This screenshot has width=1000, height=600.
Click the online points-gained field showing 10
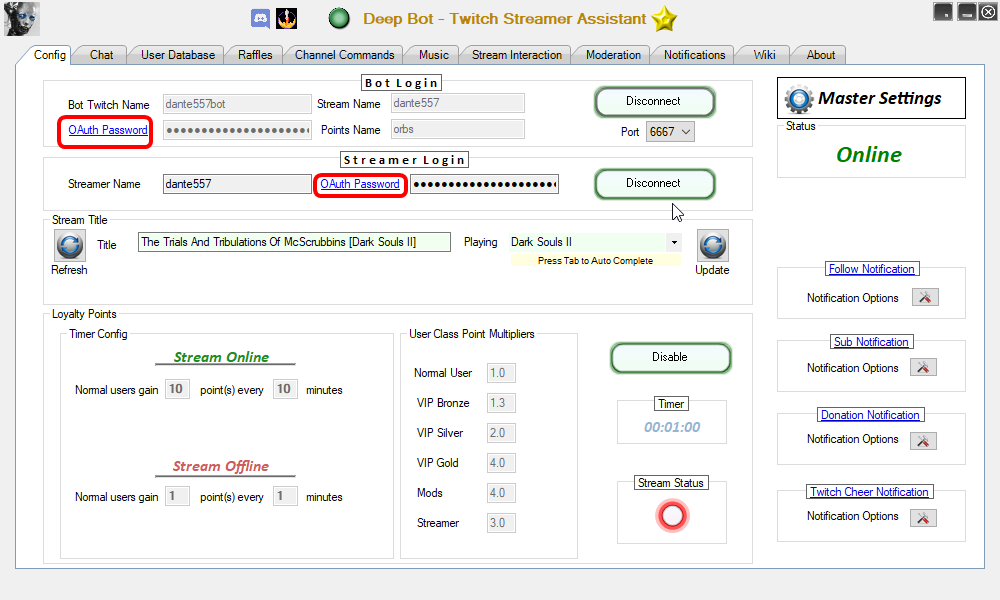177,389
